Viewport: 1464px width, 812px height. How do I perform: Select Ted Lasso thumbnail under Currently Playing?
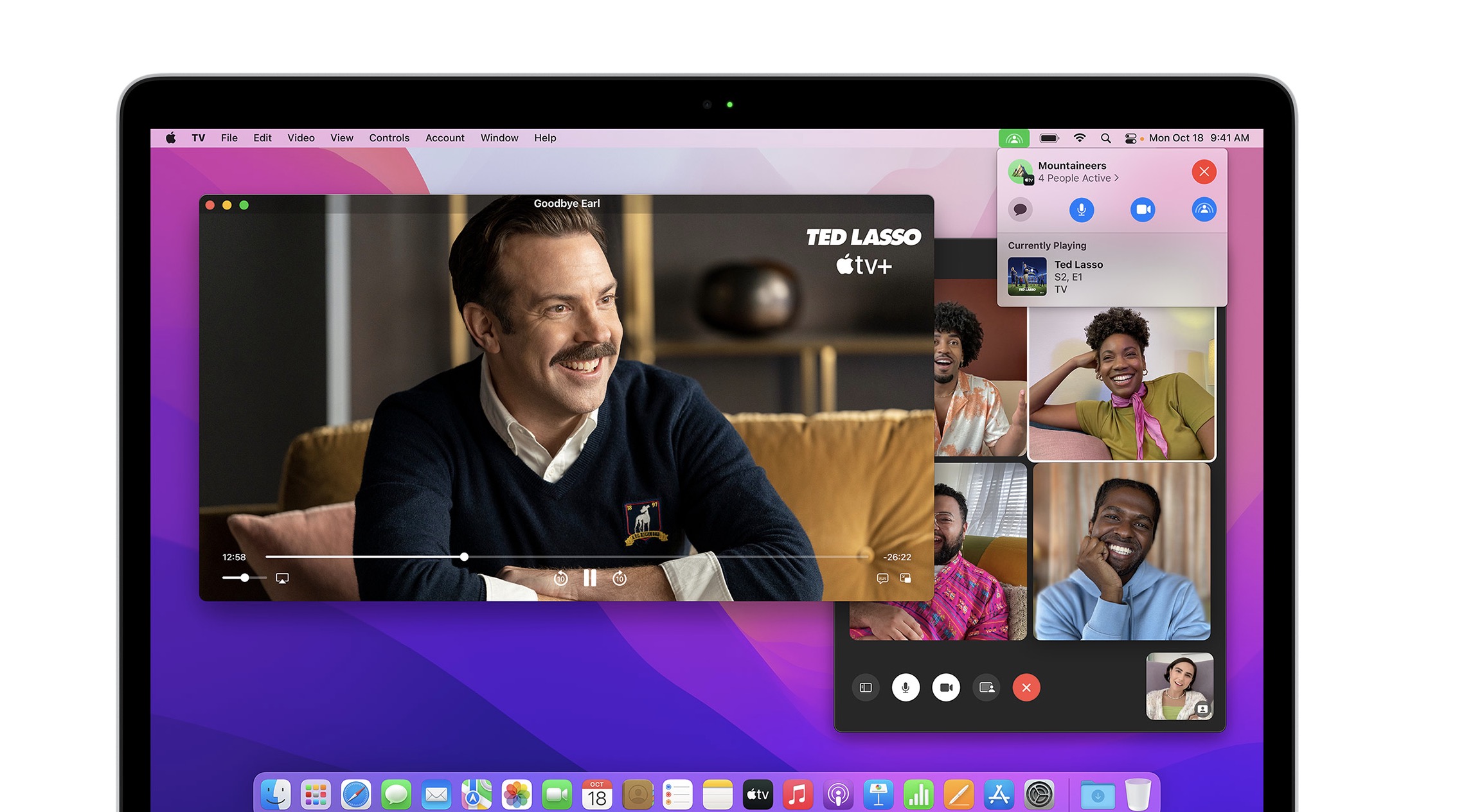1027,277
